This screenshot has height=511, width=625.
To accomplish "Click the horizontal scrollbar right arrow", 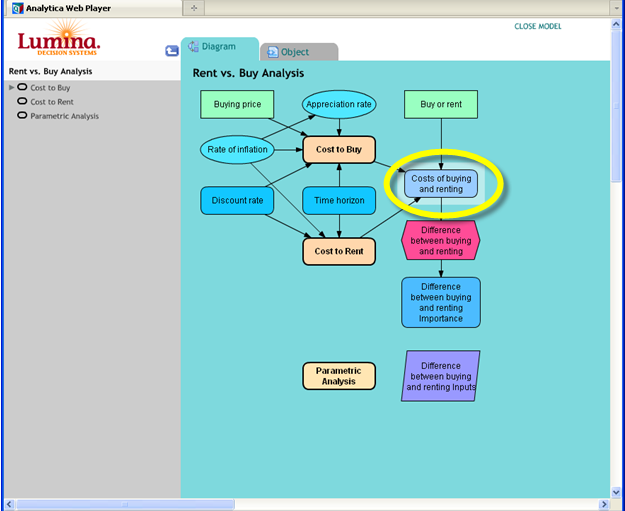I will tap(604, 504).
